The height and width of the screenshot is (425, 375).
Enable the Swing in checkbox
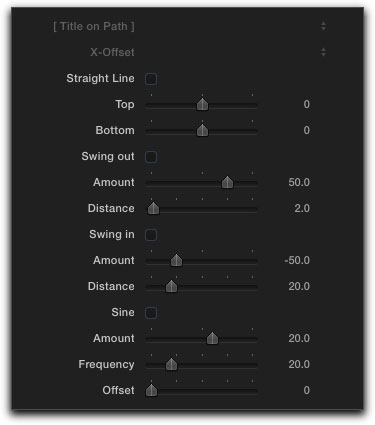tap(151, 235)
